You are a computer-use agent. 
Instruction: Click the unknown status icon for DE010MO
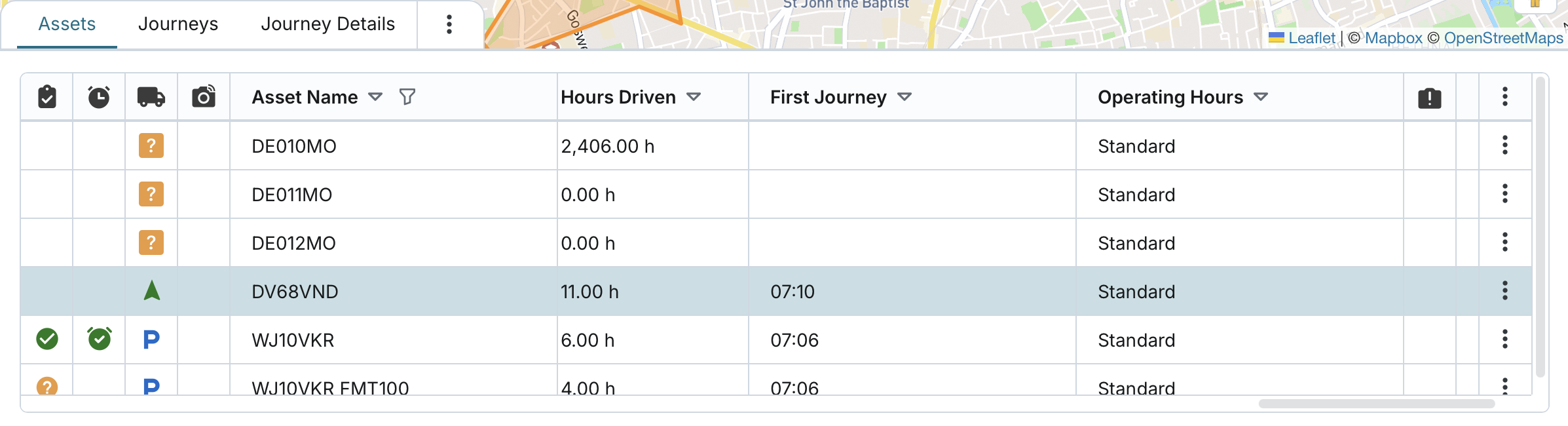[x=151, y=145]
